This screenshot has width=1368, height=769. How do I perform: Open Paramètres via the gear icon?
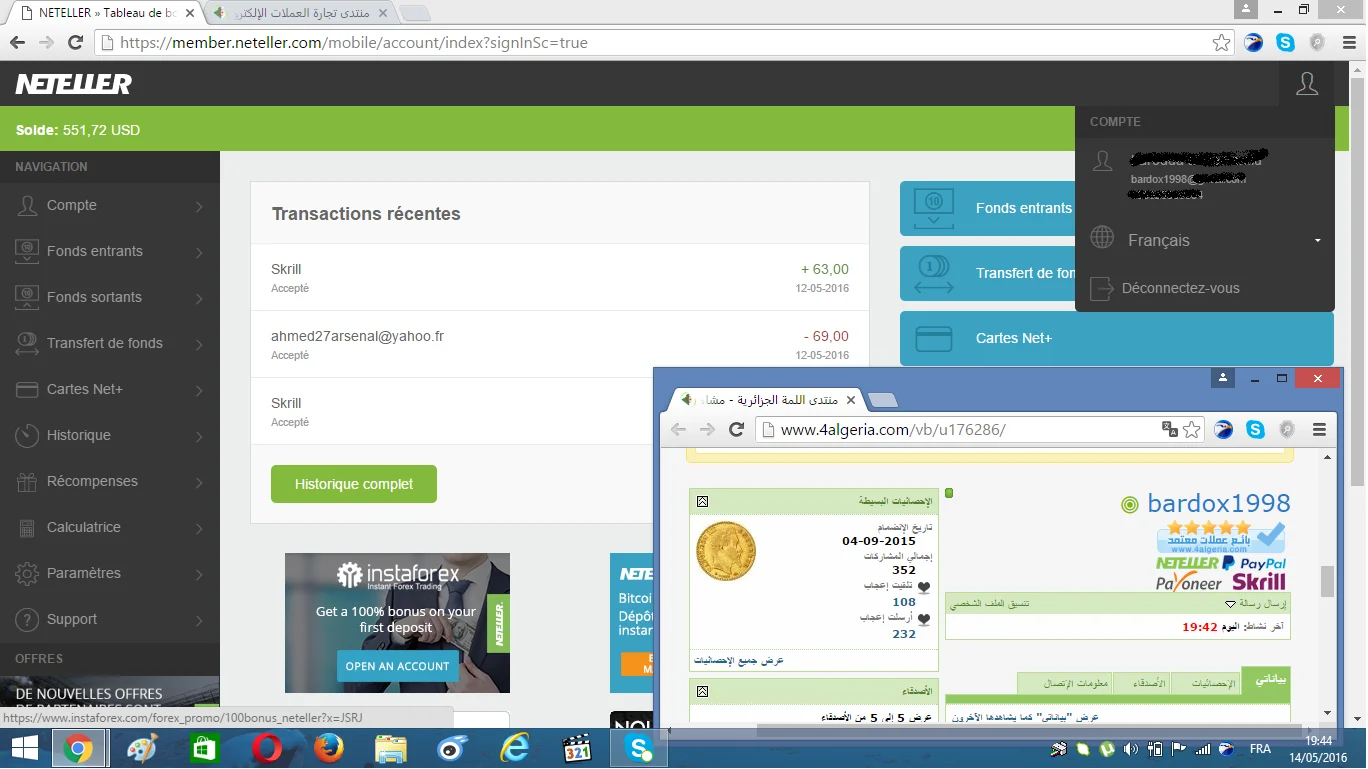28,574
